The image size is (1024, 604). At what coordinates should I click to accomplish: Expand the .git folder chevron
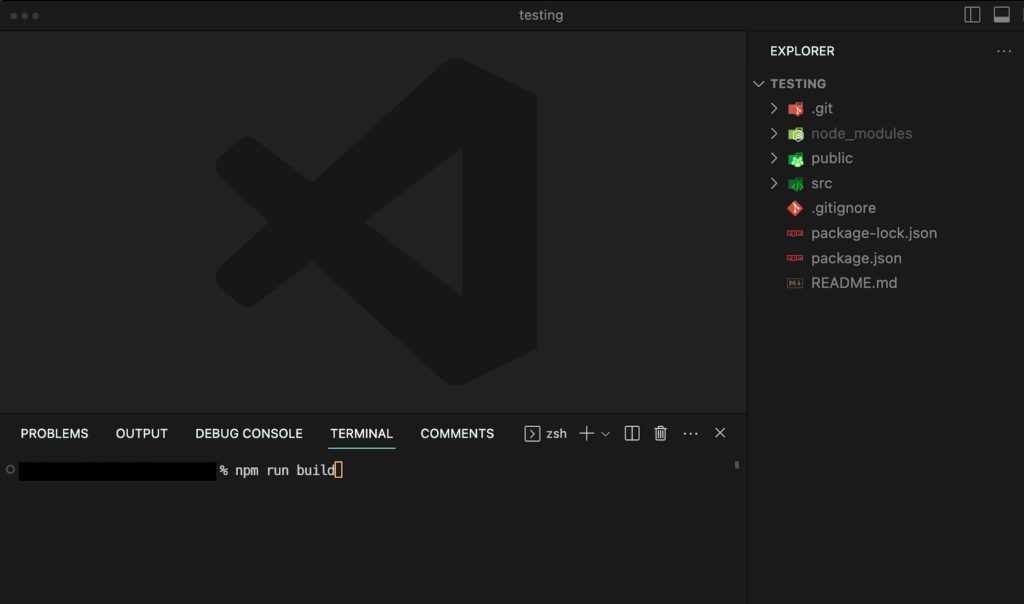point(774,108)
